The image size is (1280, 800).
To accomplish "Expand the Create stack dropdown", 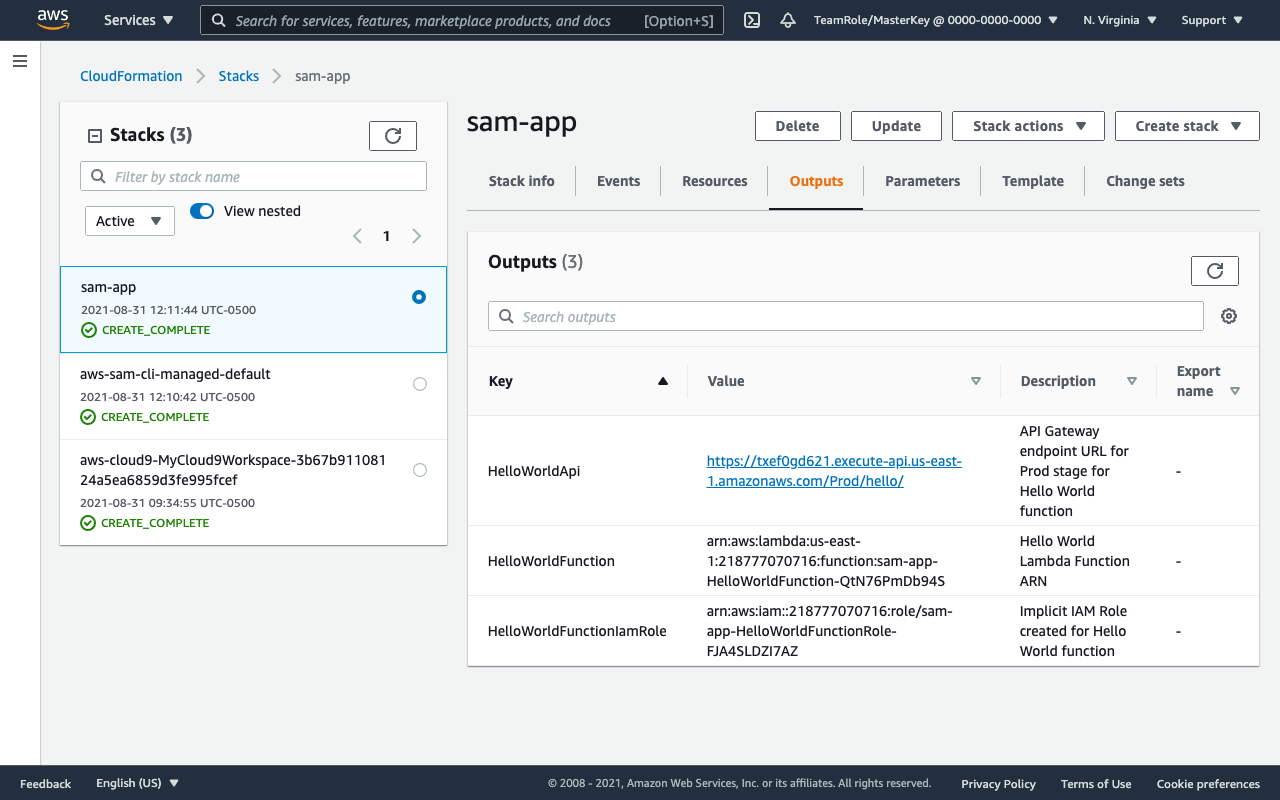I will (x=1187, y=126).
